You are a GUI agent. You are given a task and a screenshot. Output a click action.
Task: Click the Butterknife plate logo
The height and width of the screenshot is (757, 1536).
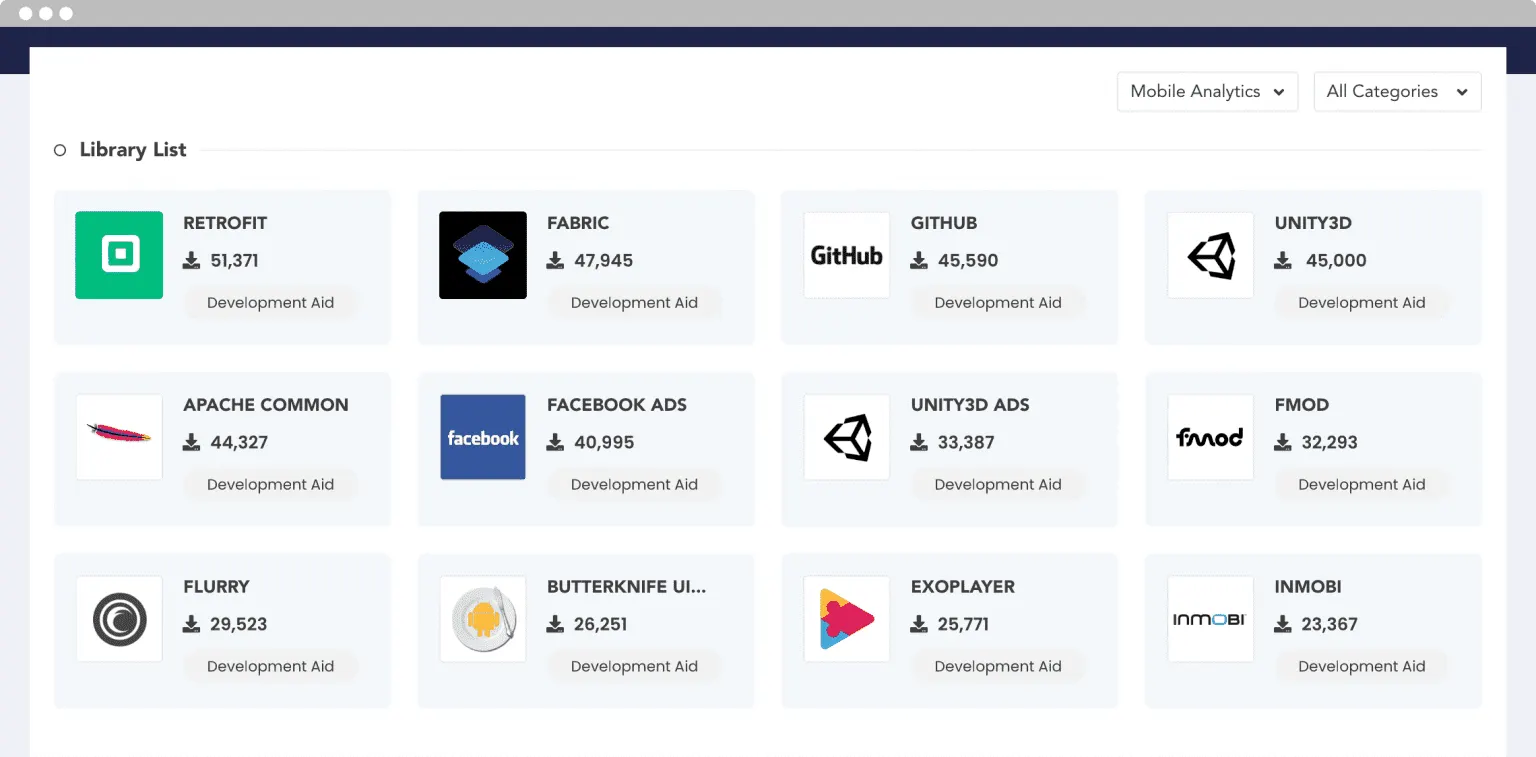483,619
